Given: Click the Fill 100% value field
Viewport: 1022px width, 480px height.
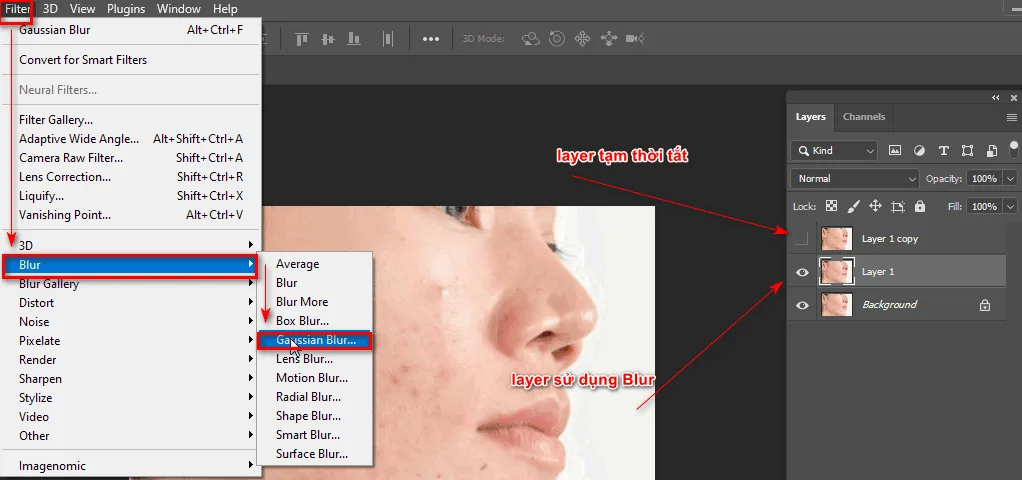Looking at the screenshot, I should (984, 206).
